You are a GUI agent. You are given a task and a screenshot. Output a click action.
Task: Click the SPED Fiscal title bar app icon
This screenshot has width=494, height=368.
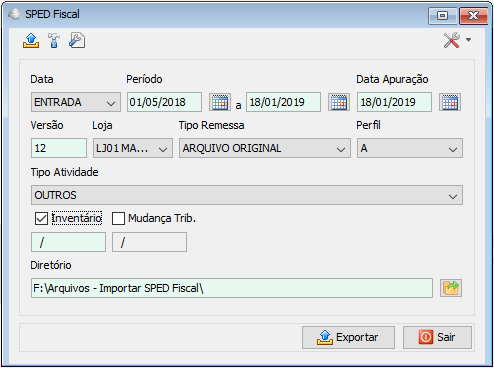coord(14,14)
